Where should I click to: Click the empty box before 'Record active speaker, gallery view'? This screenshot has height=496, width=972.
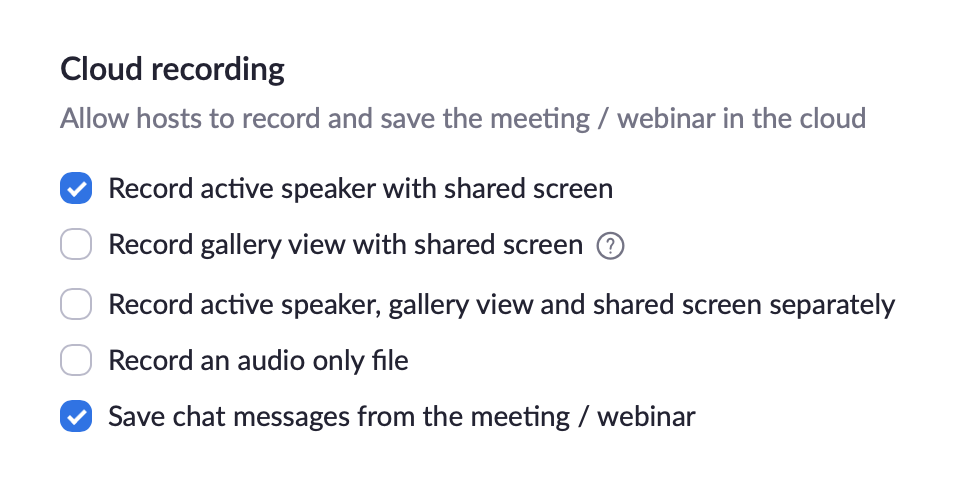tap(76, 304)
